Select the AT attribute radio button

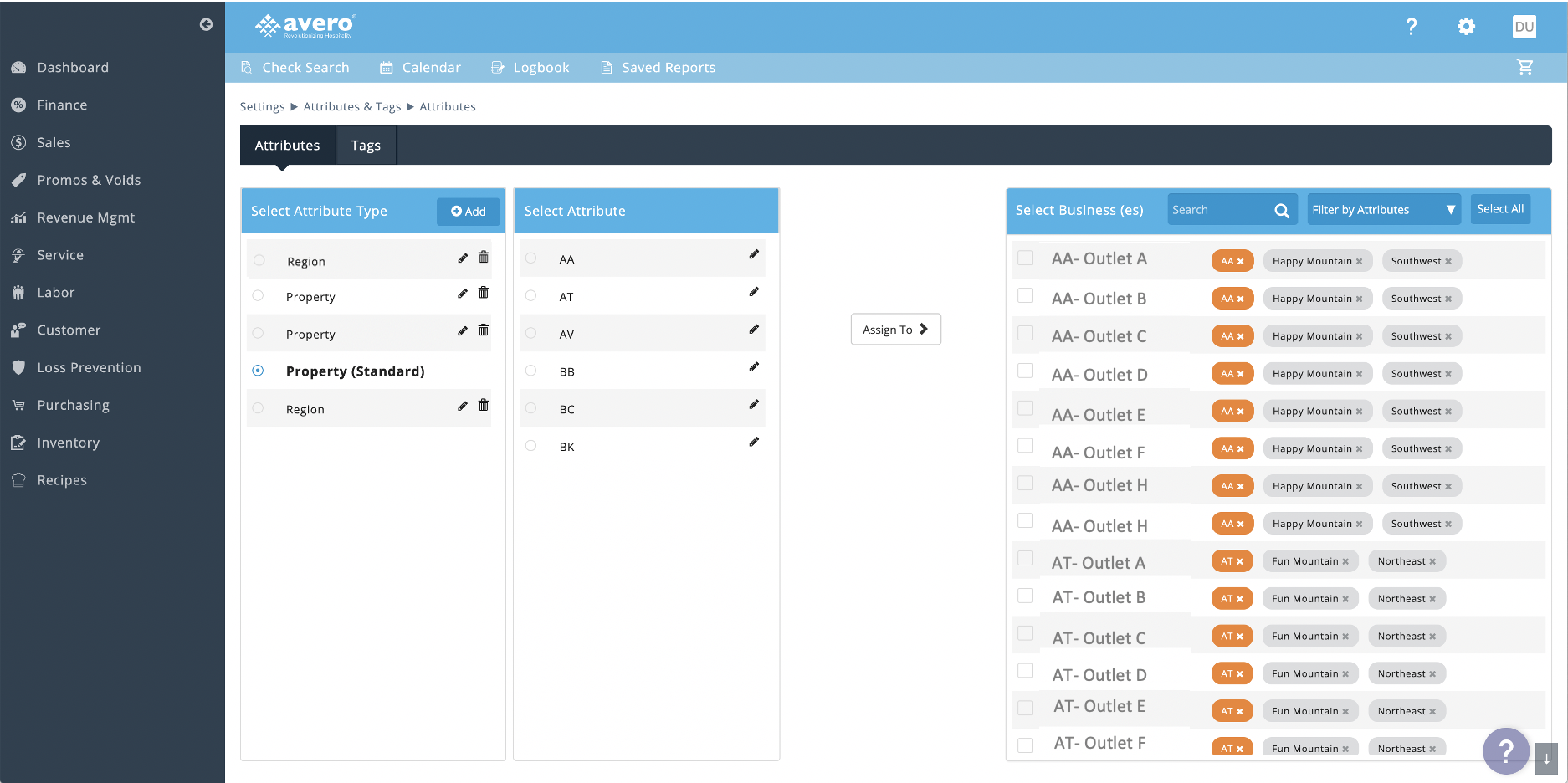(530, 295)
